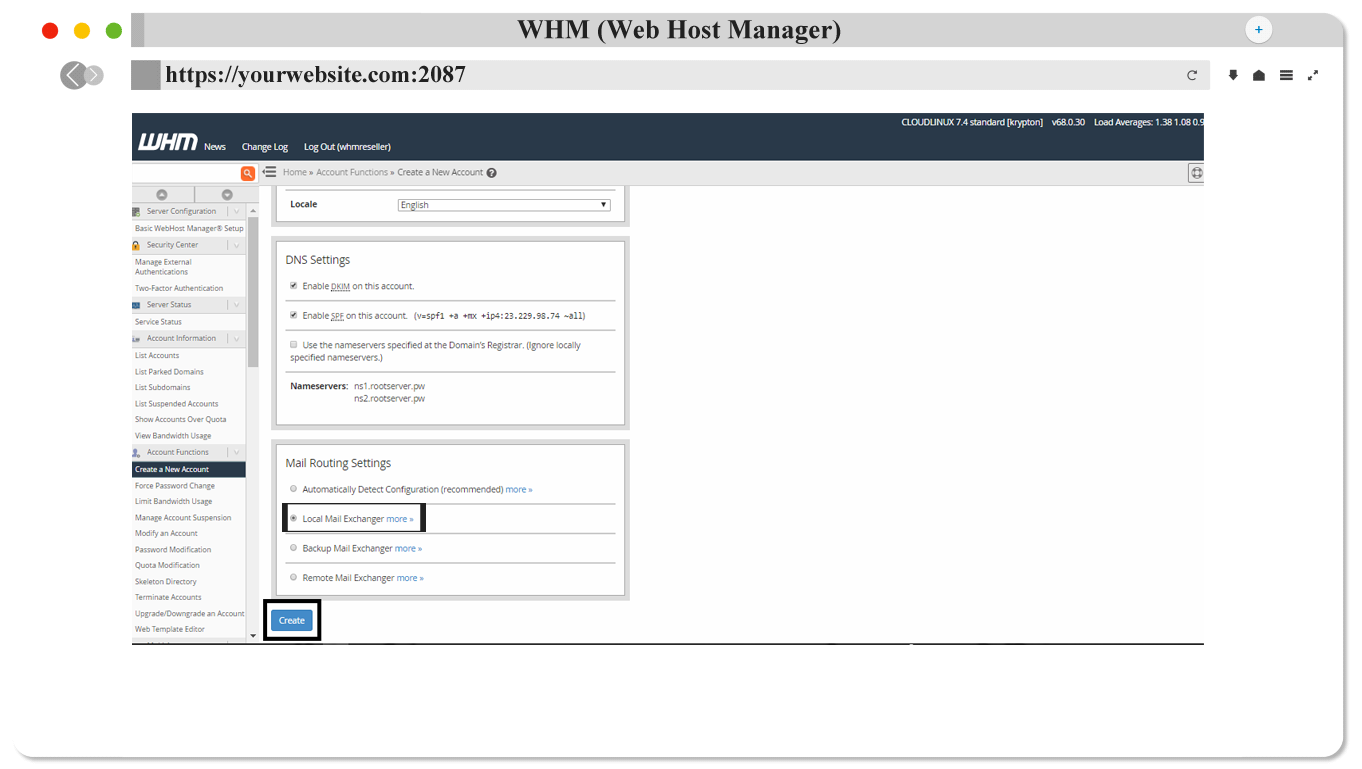Open Skeleton Directory in sidebar

[x=166, y=582]
